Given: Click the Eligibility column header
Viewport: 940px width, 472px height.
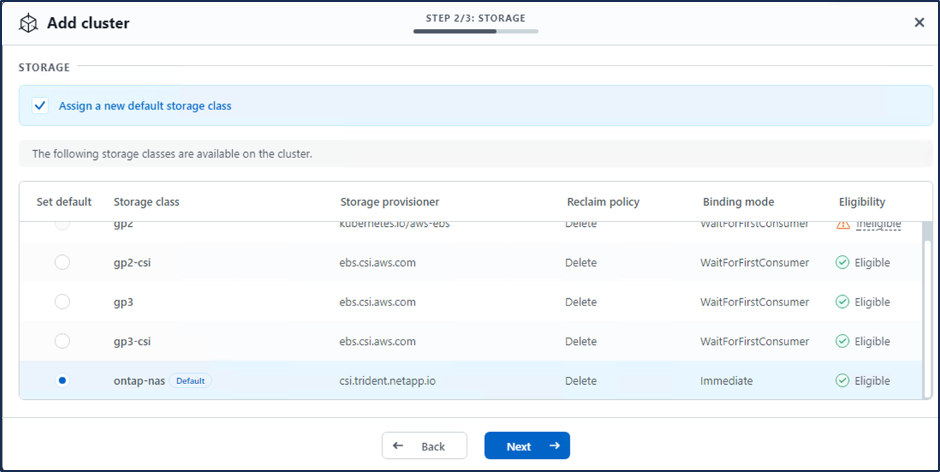Looking at the screenshot, I should pos(861,202).
